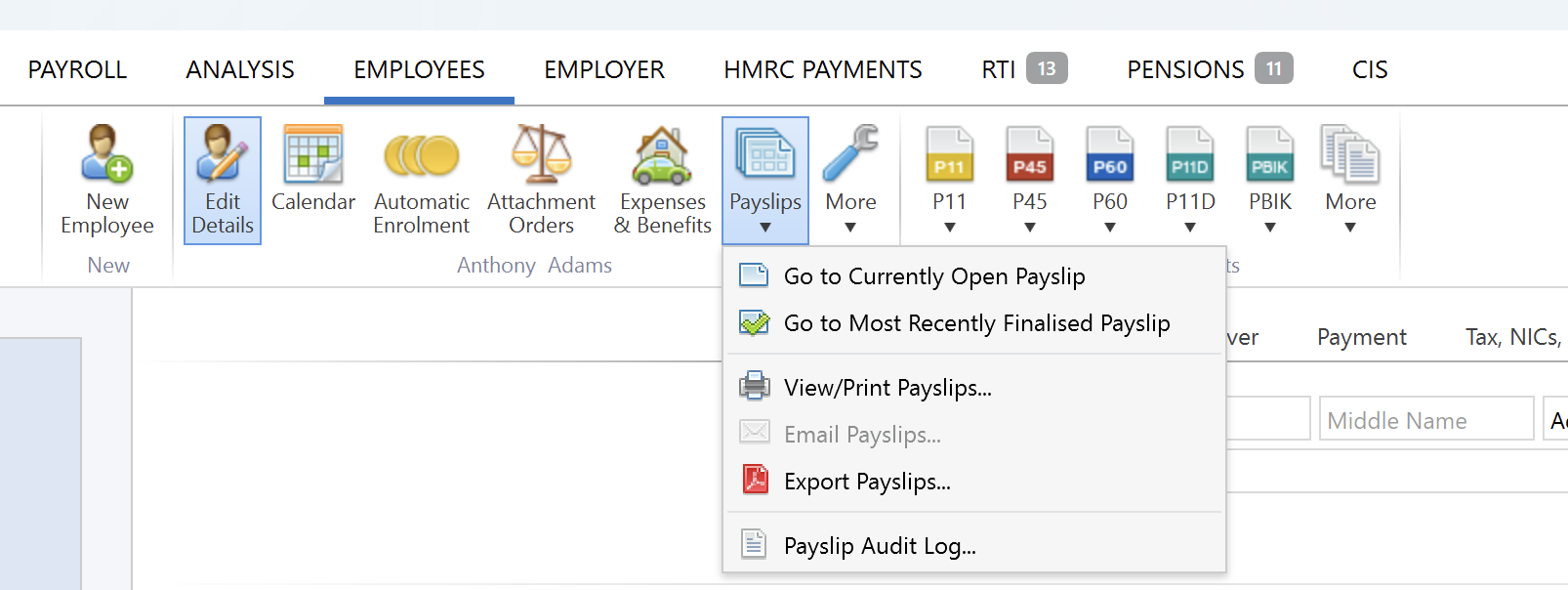Expand the Payslips dropdown arrow
This screenshot has width=1568, height=590.
(x=765, y=228)
